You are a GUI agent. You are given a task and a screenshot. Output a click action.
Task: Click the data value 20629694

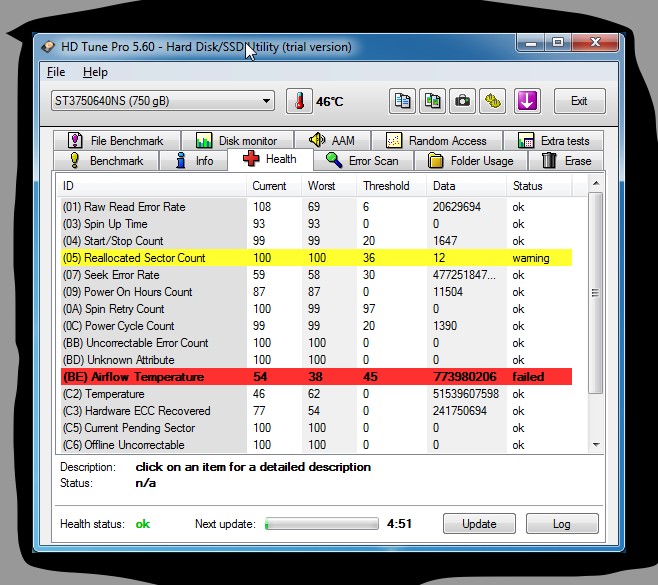[457, 207]
